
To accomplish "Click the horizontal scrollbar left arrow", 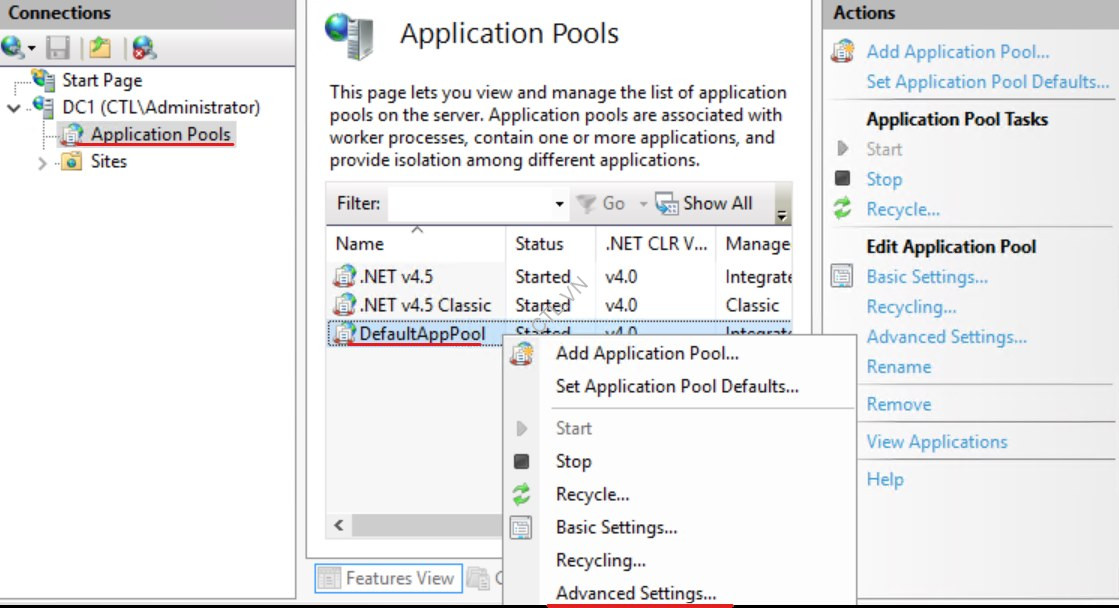I will click(x=339, y=525).
